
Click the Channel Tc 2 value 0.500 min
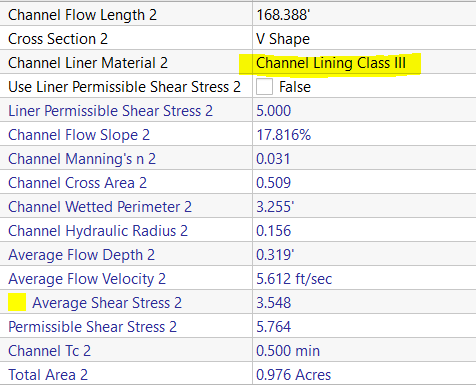[x=288, y=351]
